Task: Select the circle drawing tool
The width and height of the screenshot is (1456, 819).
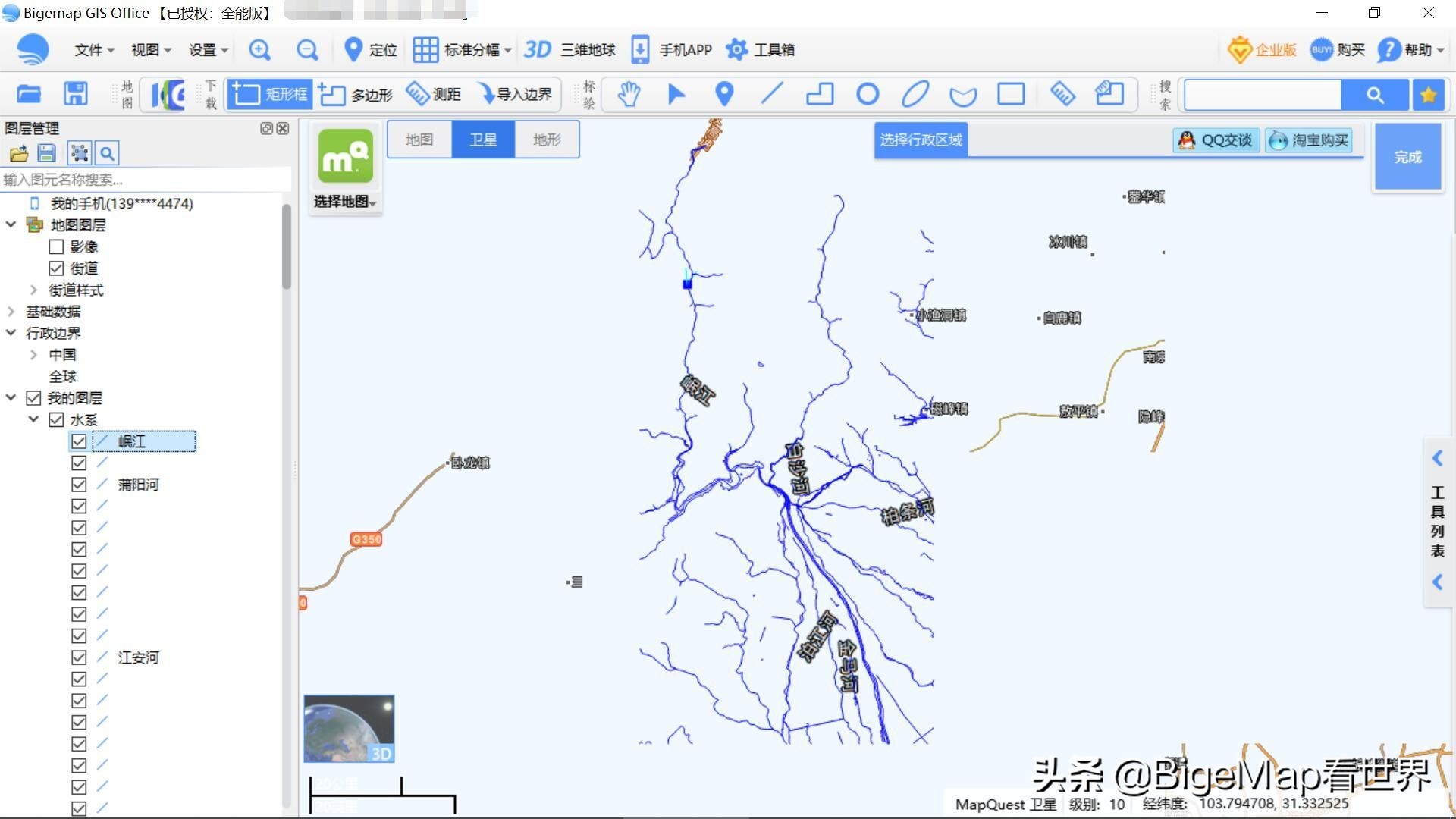Action: [x=868, y=94]
